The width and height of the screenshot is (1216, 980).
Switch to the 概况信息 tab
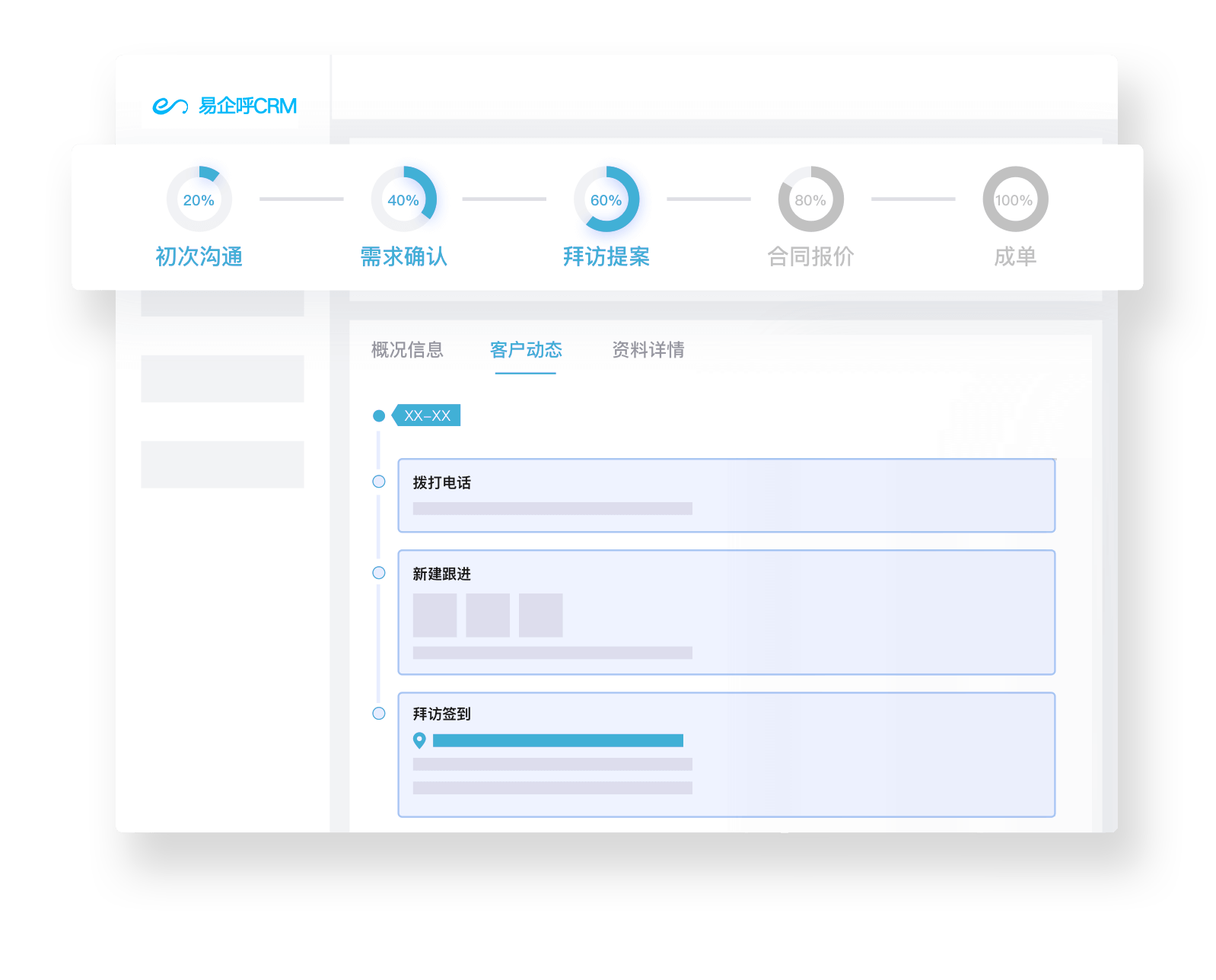pyautogui.click(x=407, y=350)
